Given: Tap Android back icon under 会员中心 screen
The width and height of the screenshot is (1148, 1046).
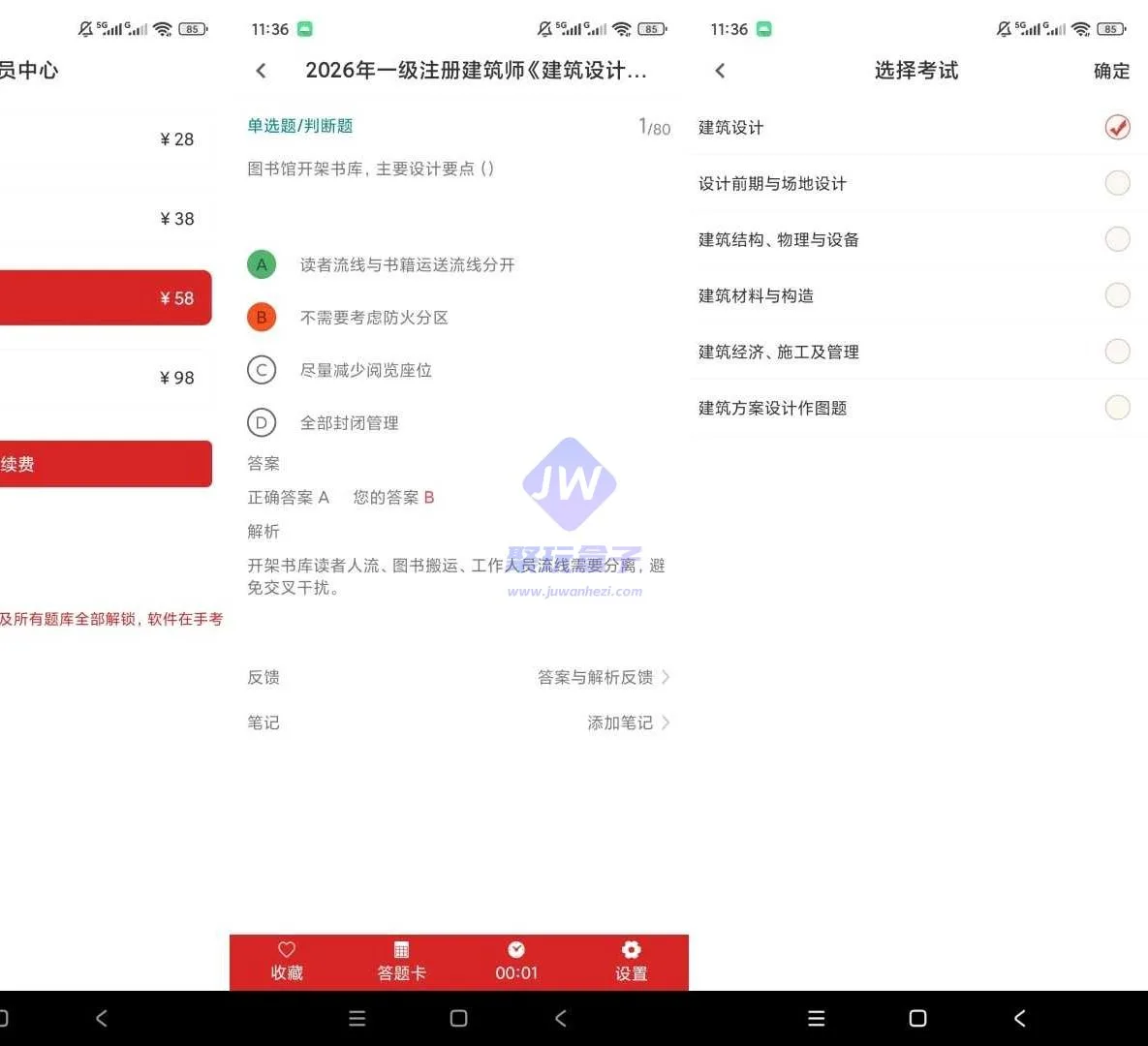Looking at the screenshot, I should pyautogui.click(x=102, y=1018).
